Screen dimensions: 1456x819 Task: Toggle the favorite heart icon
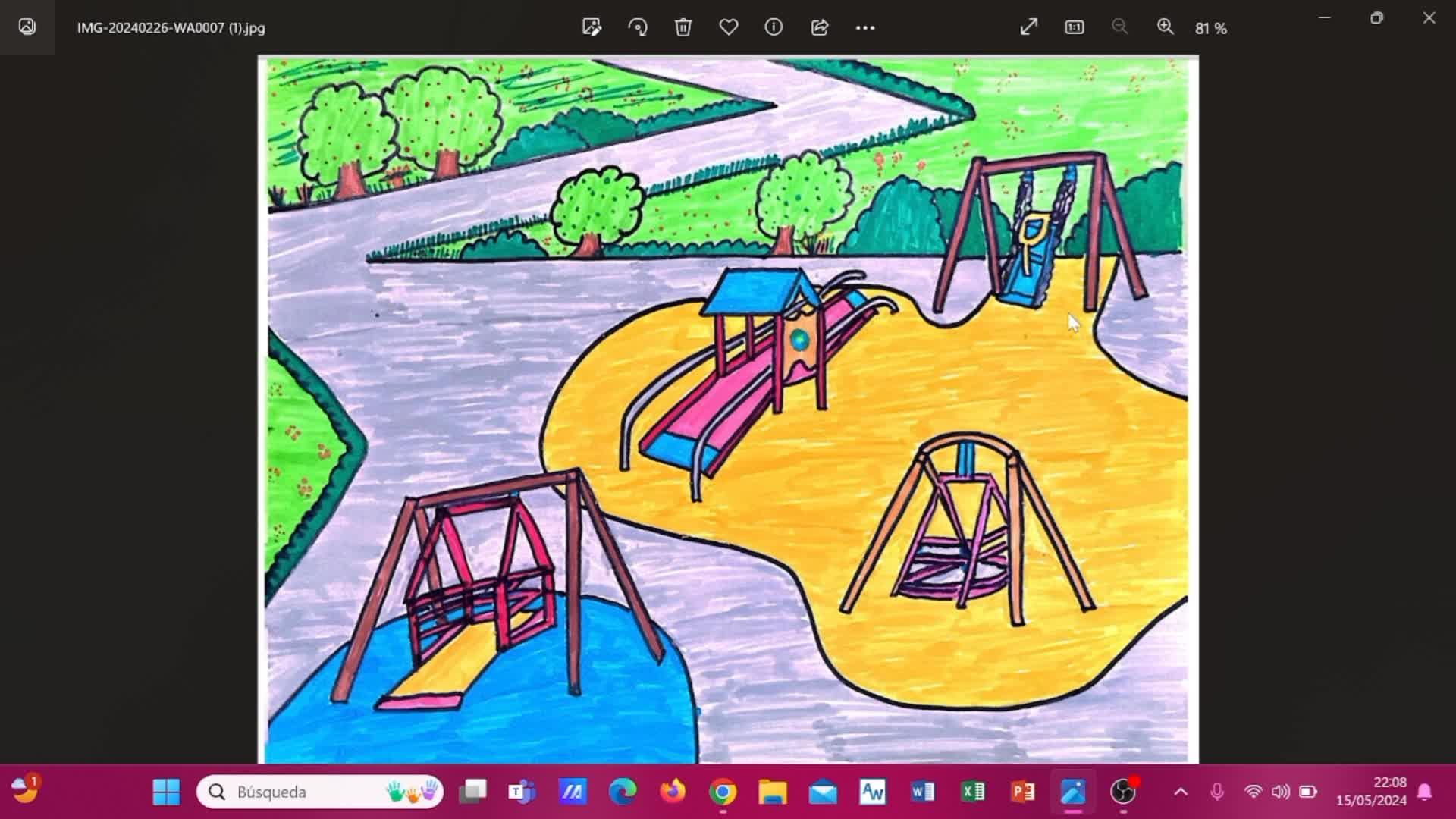[x=728, y=27]
